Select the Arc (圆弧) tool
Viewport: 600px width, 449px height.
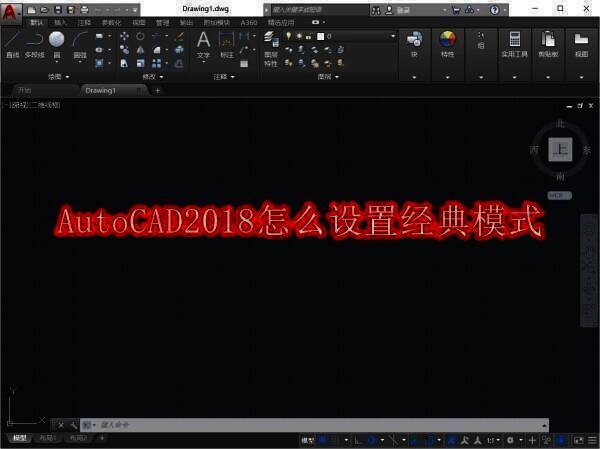tap(80, 45)
